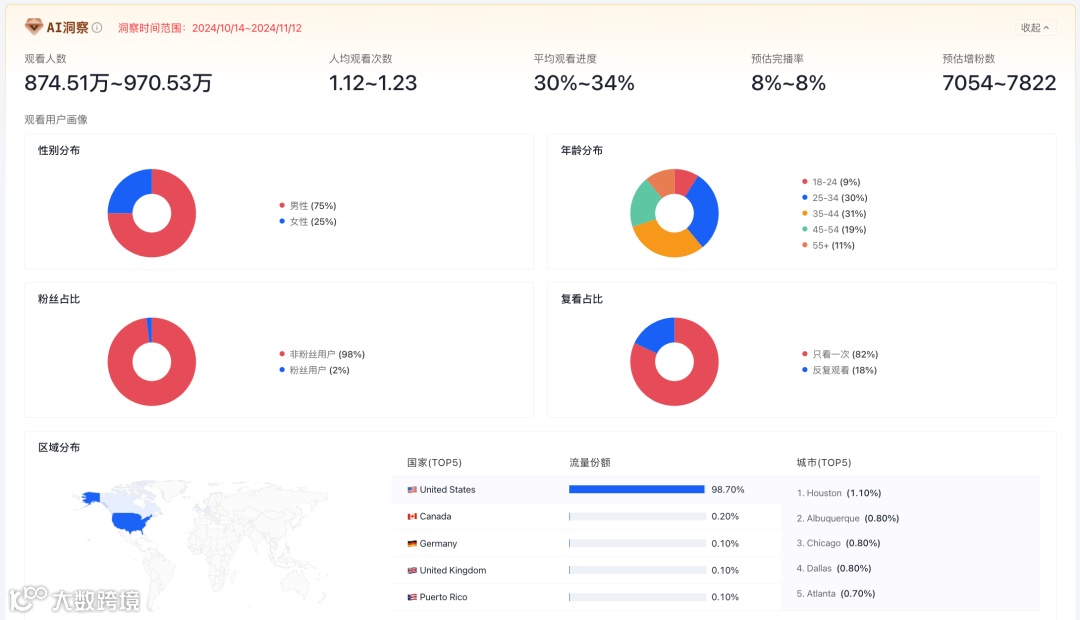This screenshot has height=620, width=1080.
Task: Open the info icon next to AI洞察
Action: click(97, 28)
